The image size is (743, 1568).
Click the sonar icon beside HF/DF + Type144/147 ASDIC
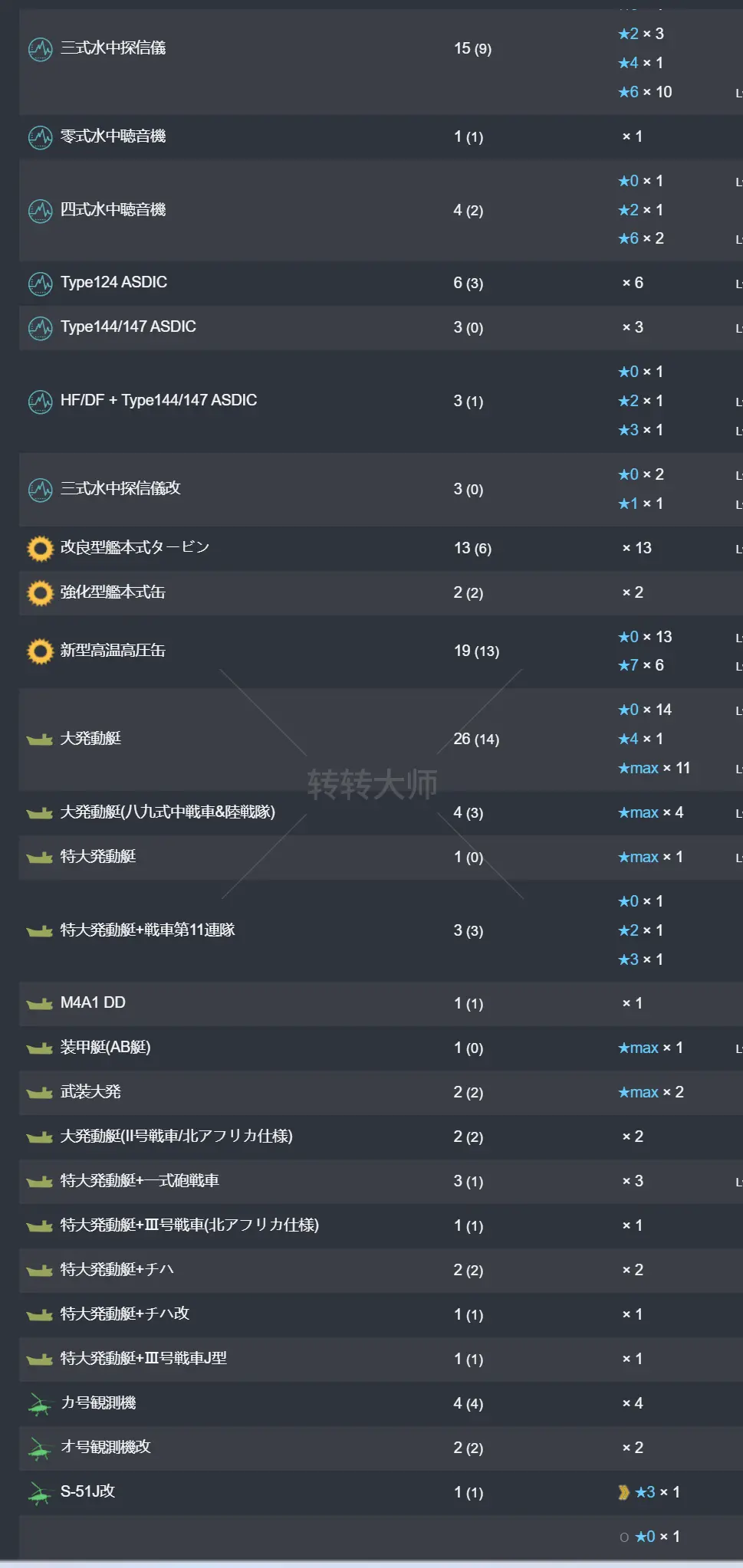click(40, 401)
